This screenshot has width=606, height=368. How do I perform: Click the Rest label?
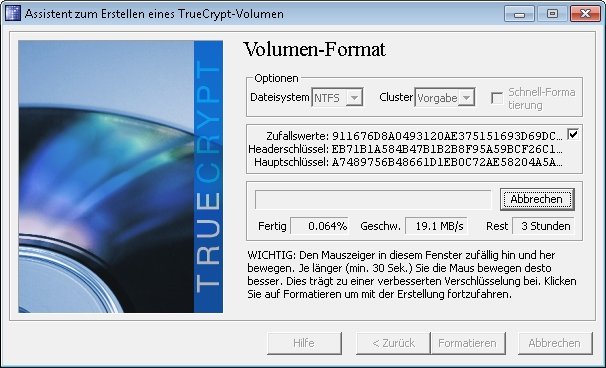pos(497,226)
